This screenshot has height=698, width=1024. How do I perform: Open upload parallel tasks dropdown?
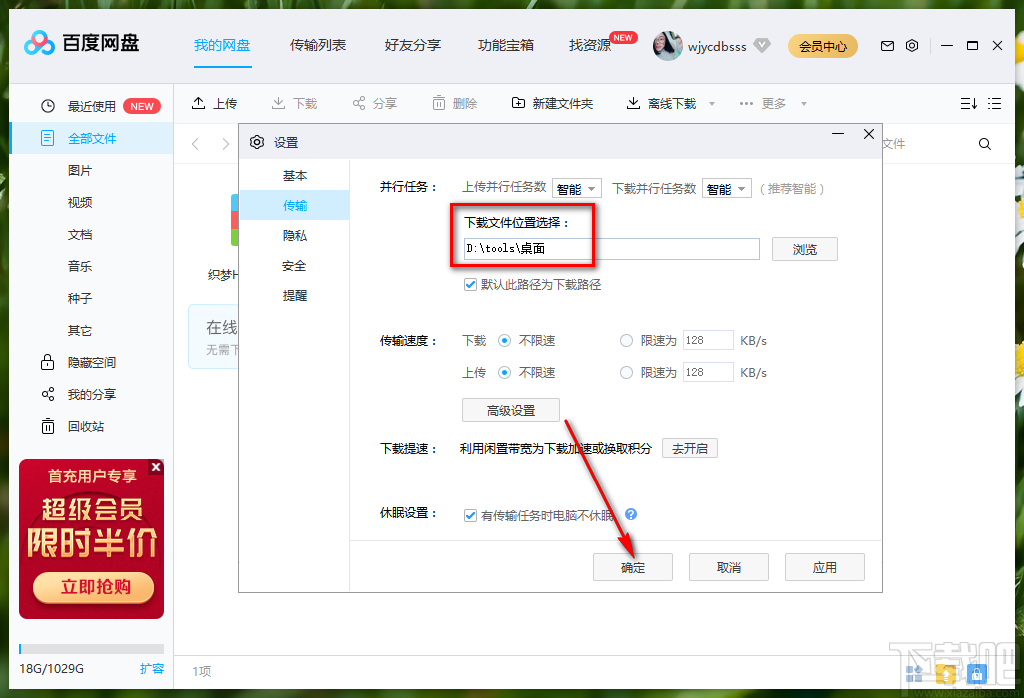coord(577,188)
